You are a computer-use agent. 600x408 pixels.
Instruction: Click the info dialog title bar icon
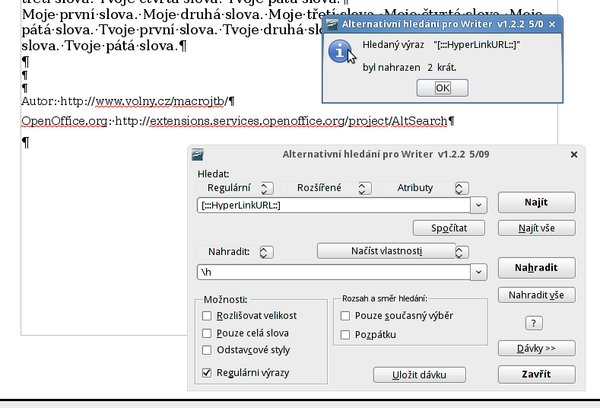[x=332, y=24]
